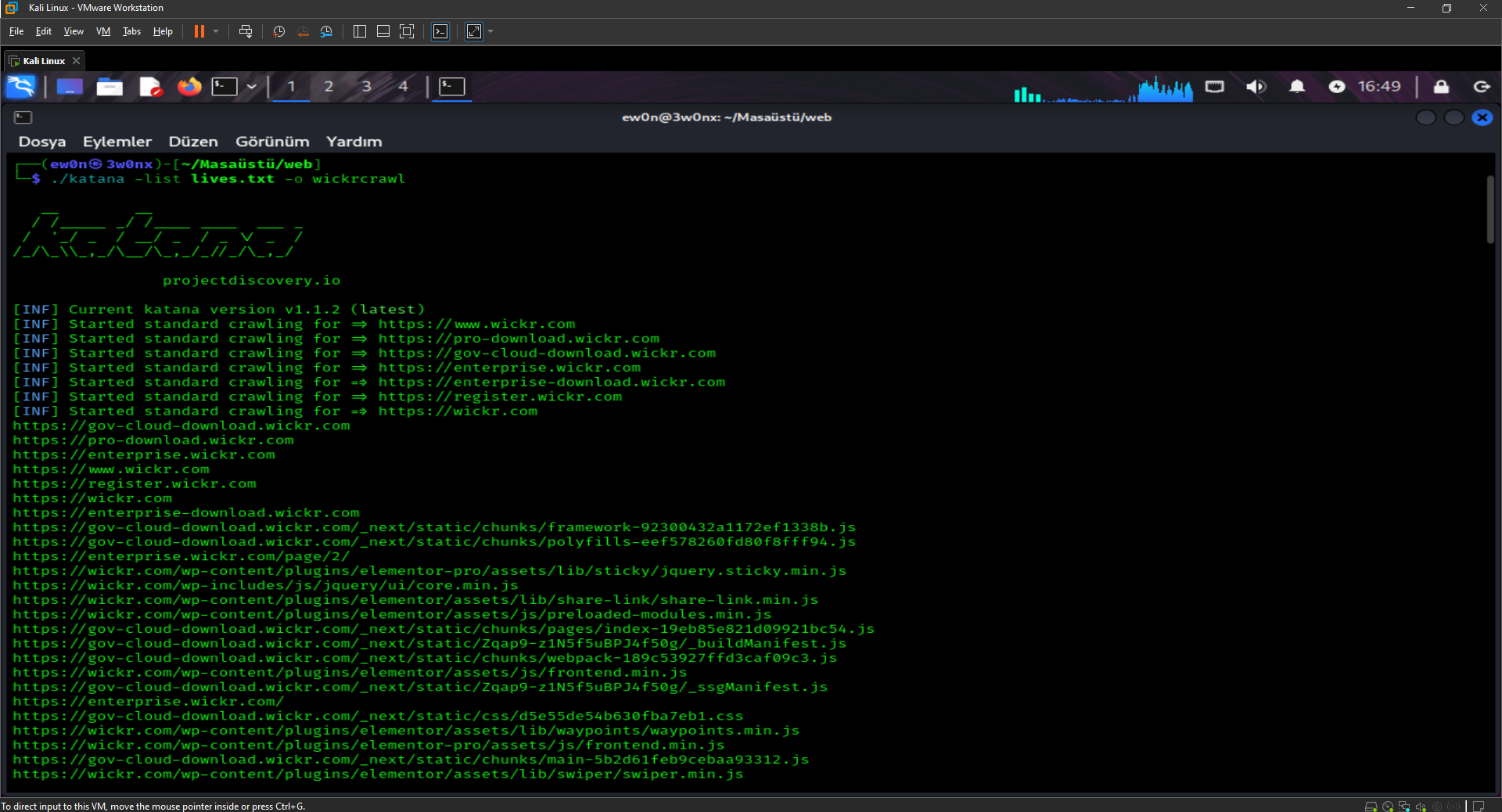The image size is (1502, 812).
Task: Take a snapshot of the VM
Action: 279,31
